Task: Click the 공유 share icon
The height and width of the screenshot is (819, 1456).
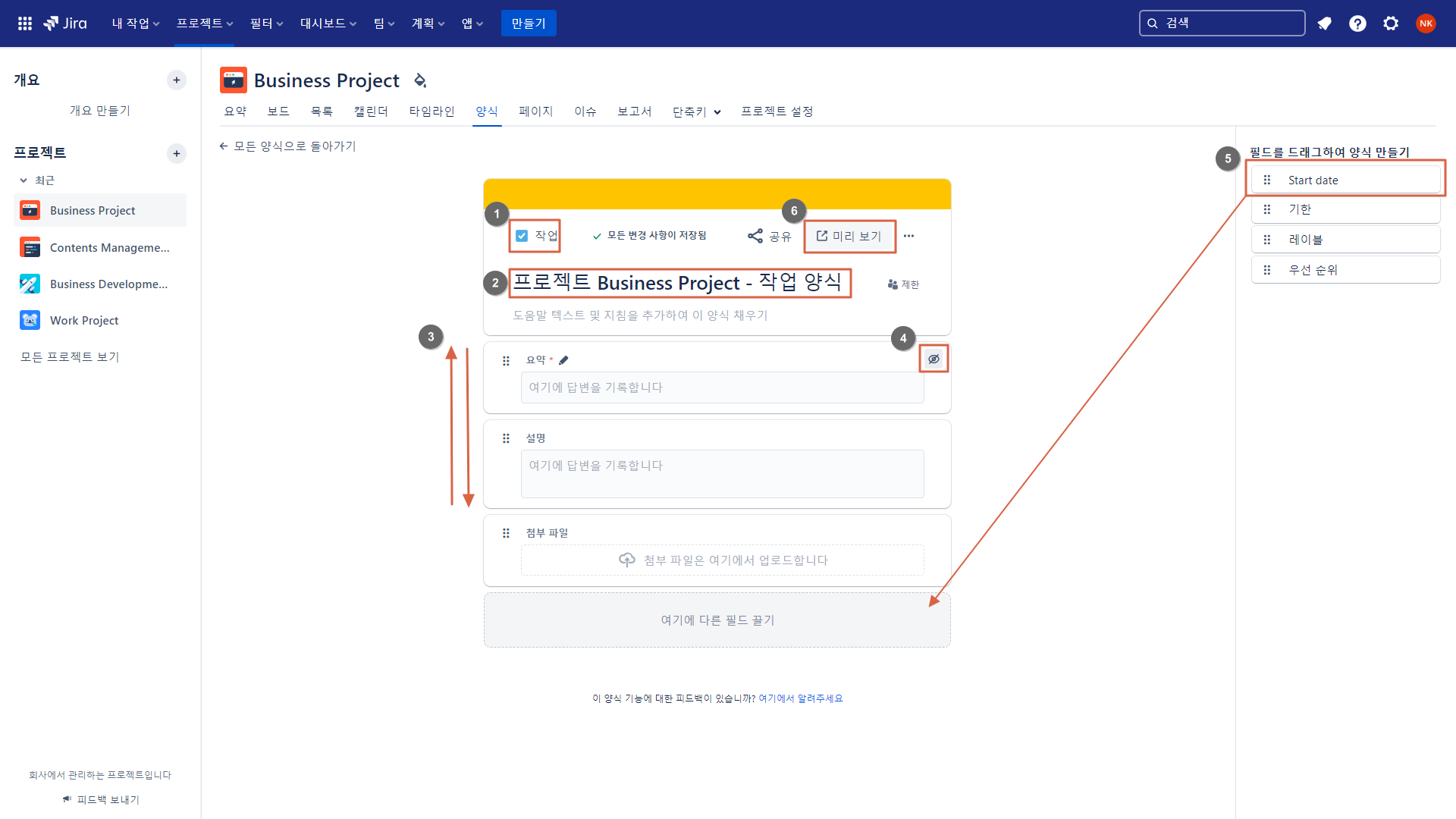Action: click(755, 236)
